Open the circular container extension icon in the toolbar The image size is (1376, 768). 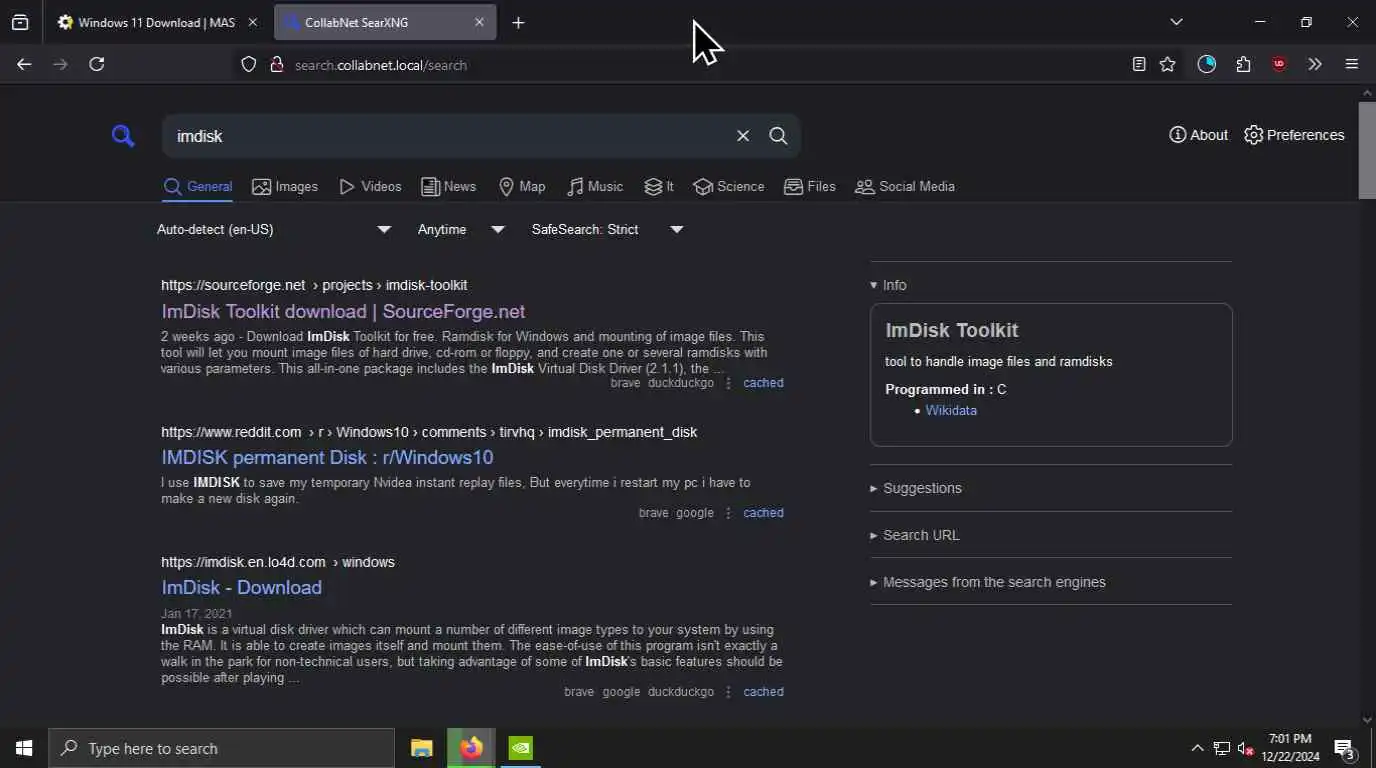(1207, 64)
